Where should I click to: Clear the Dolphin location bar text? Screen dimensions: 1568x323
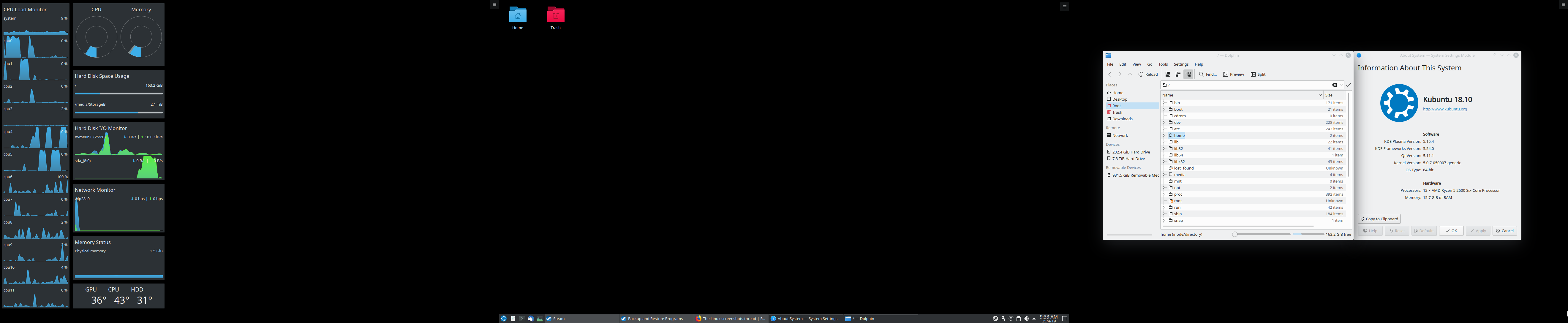(1334, 85)
